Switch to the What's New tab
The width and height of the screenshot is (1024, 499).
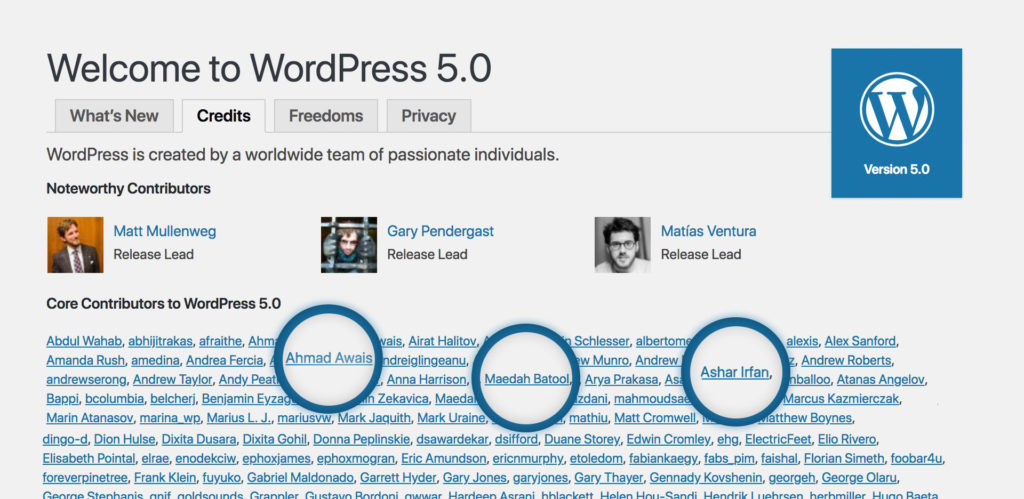pos(114,116)
